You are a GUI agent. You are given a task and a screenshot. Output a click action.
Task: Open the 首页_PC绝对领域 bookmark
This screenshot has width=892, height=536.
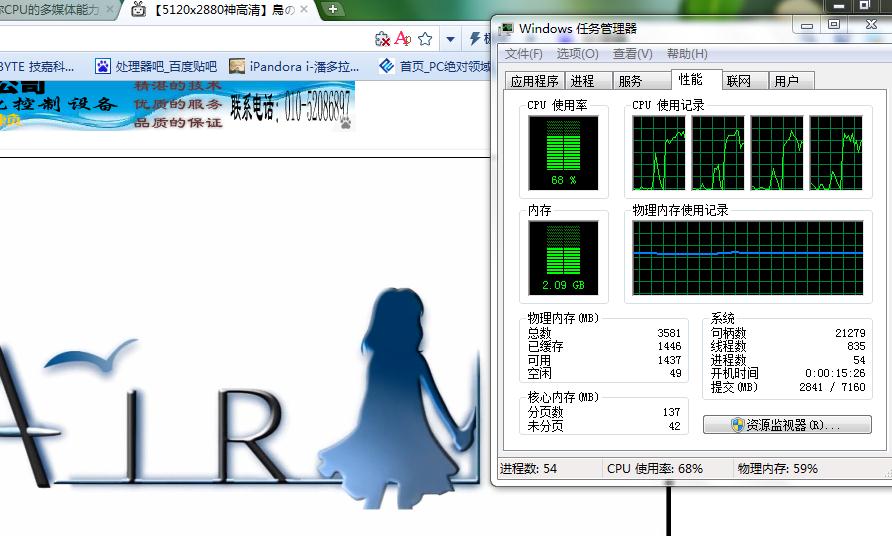click(x=435, y=67)
